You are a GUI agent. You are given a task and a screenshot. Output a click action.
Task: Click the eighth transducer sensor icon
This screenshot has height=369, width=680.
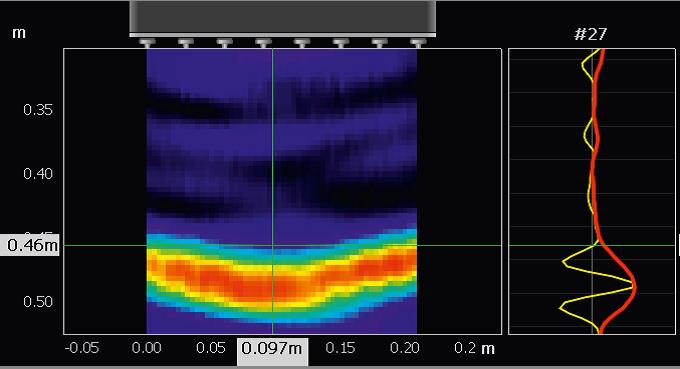click(x=418, y=43)
